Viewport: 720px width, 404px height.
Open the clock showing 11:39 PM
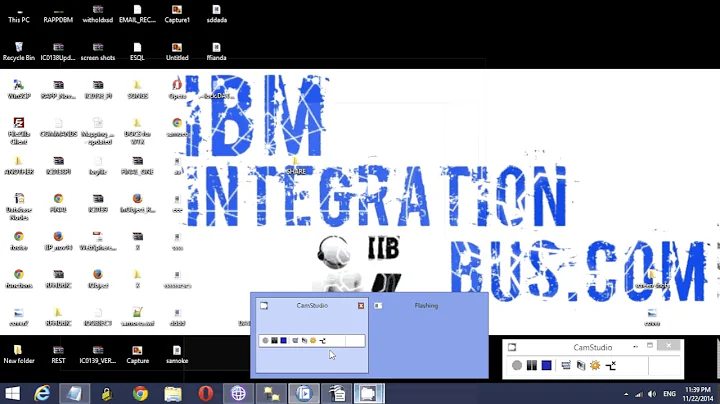699,394
